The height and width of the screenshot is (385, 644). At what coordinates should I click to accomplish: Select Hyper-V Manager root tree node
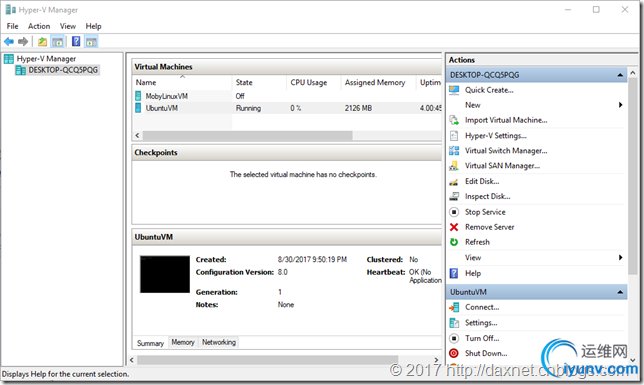click(46, 59)
